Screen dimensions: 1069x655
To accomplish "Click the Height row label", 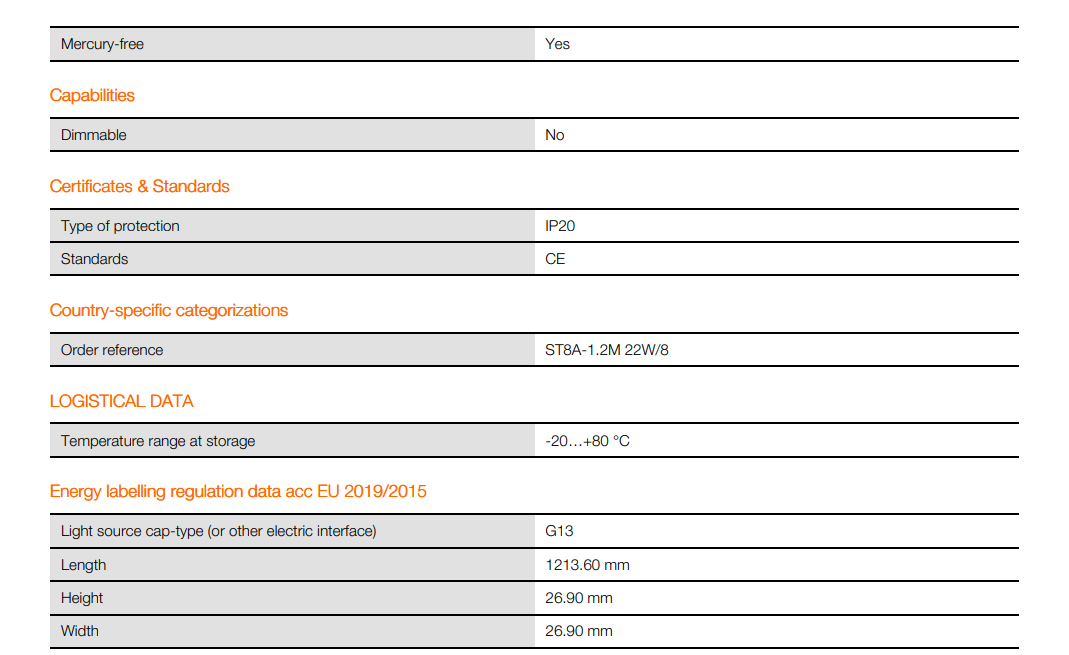I will [82, 598].
